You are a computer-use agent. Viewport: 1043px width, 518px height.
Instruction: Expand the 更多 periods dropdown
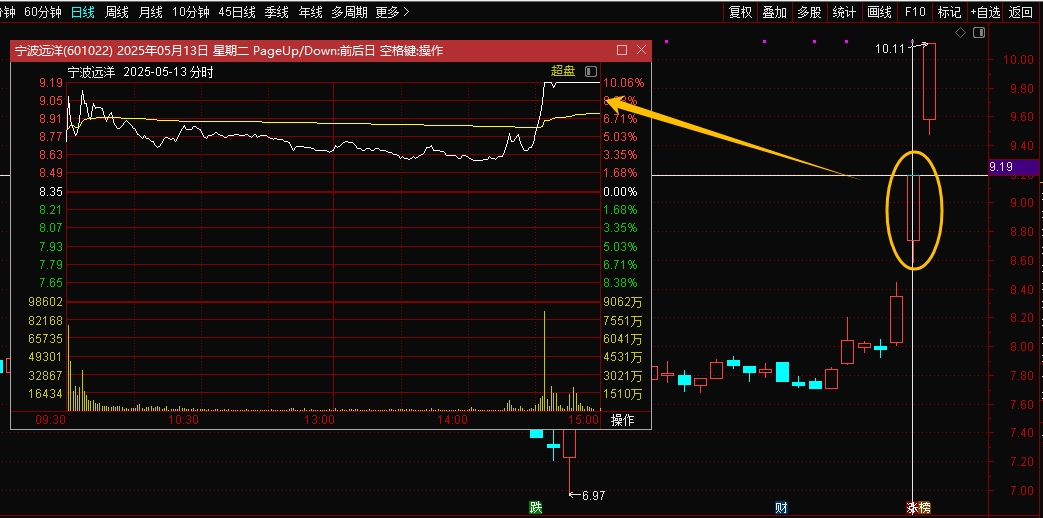pos(392,11)
